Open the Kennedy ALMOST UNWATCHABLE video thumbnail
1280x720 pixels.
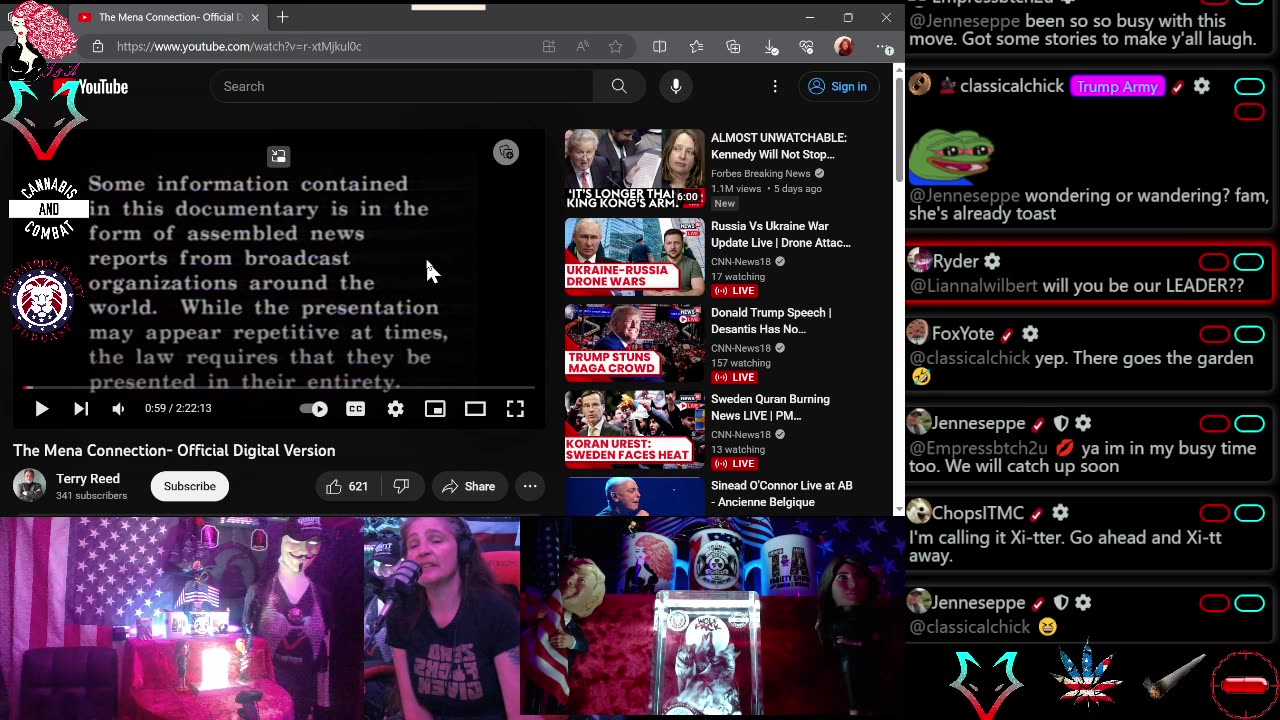point(635,169)
